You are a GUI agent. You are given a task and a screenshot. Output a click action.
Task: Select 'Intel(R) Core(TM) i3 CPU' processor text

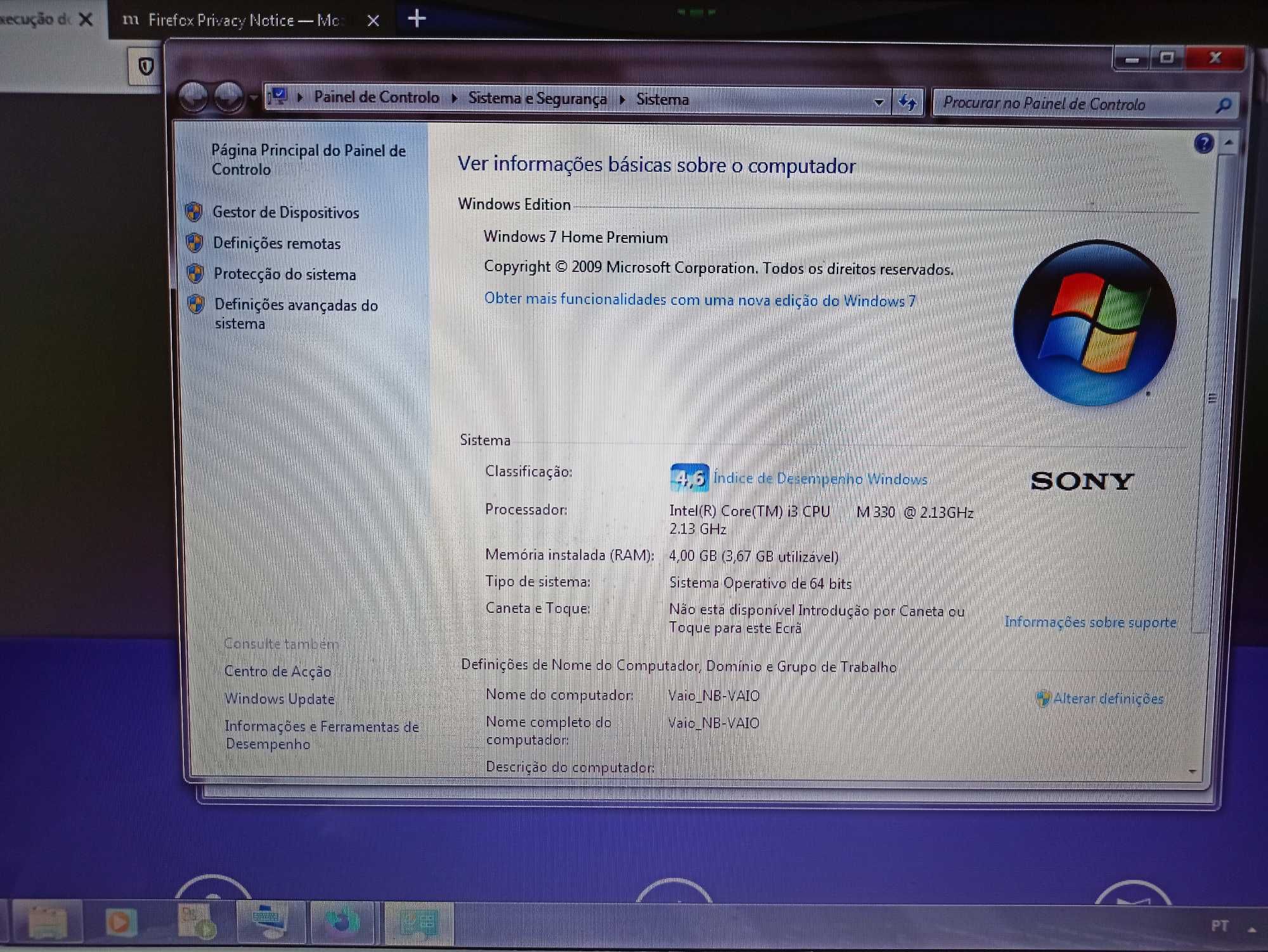pos(749,511)
